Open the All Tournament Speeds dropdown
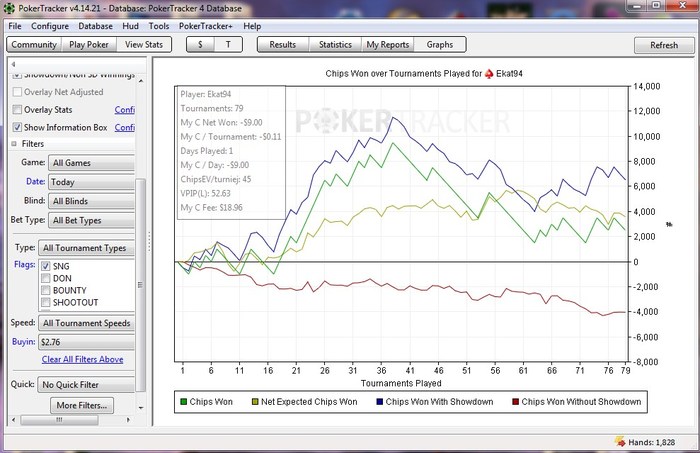Screen dimensions: 700x453 pyautogui.click(x=87, y=323)
